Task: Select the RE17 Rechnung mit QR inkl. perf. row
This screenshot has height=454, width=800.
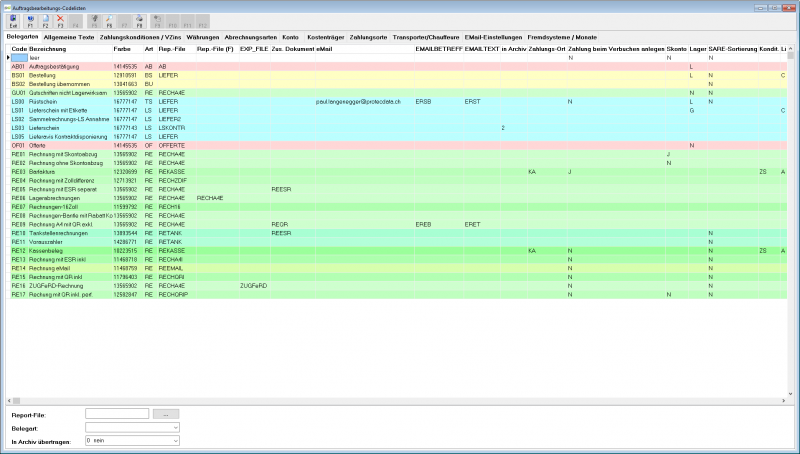Action: coord(399,294)
